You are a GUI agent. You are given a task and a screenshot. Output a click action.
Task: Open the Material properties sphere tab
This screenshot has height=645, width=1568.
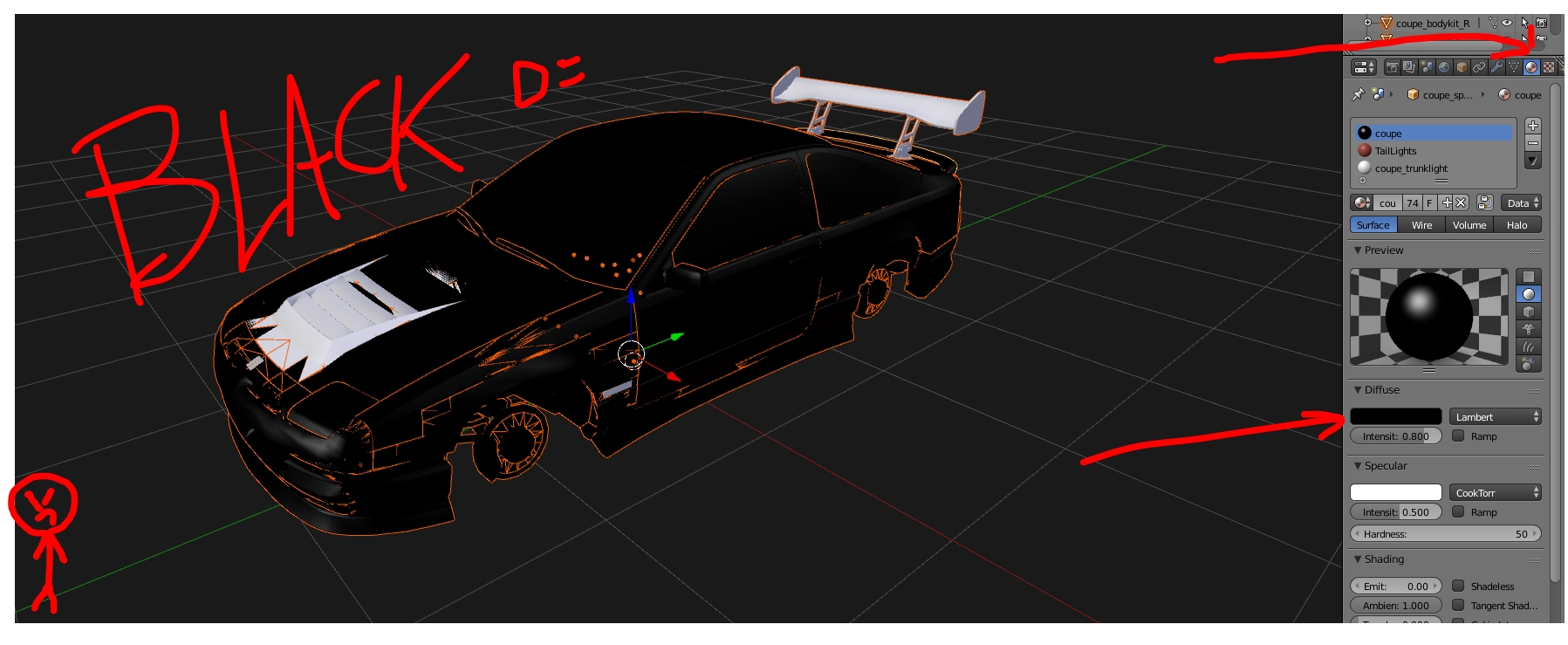pyautogui.click(x=1531, y=67)
